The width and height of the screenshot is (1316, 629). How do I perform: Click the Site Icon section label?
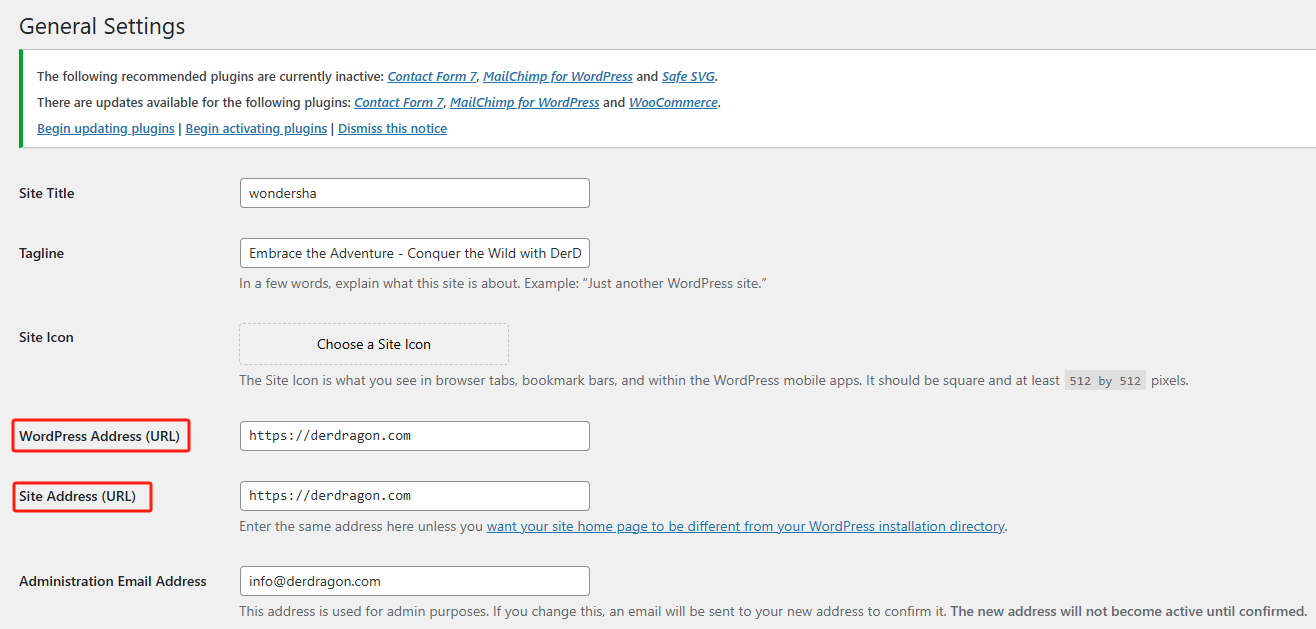click(x=46, y=337)
